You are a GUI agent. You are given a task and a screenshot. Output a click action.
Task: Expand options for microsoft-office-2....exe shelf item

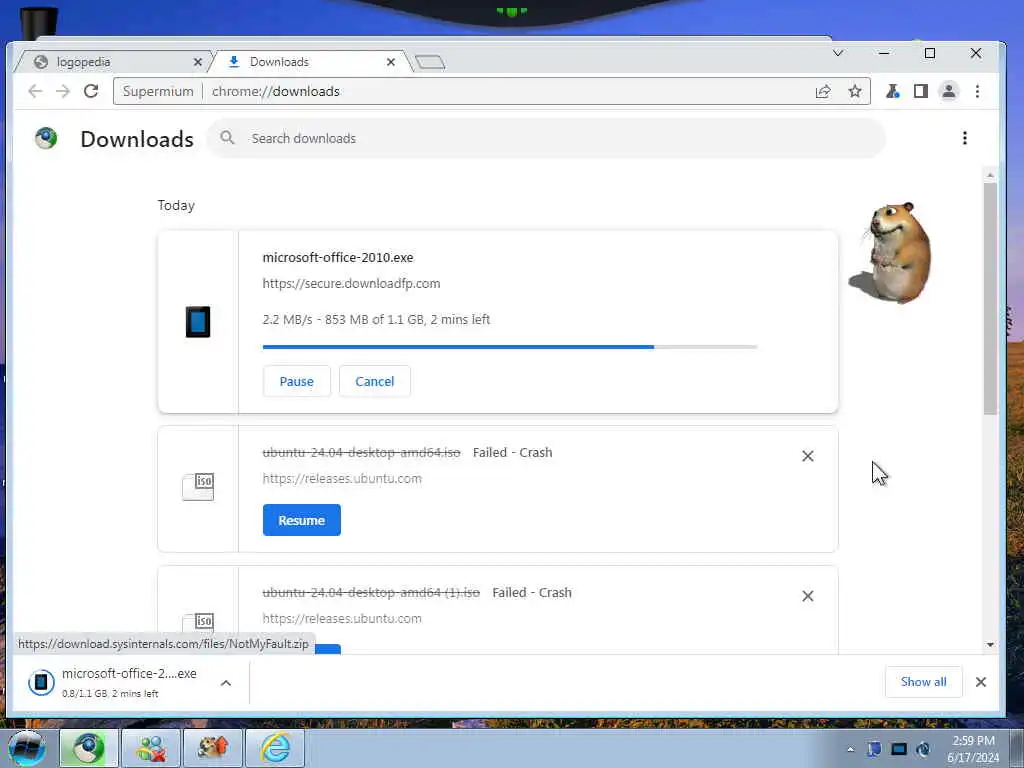click(226, 683)
